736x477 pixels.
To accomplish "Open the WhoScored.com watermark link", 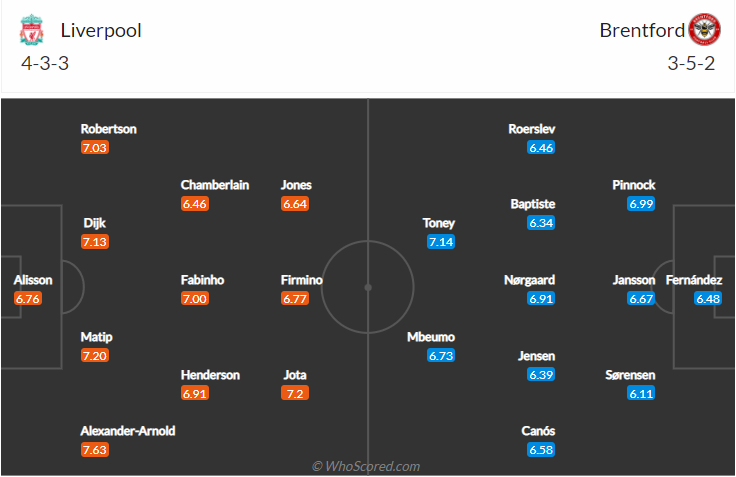I will click(x=366, y=466).
